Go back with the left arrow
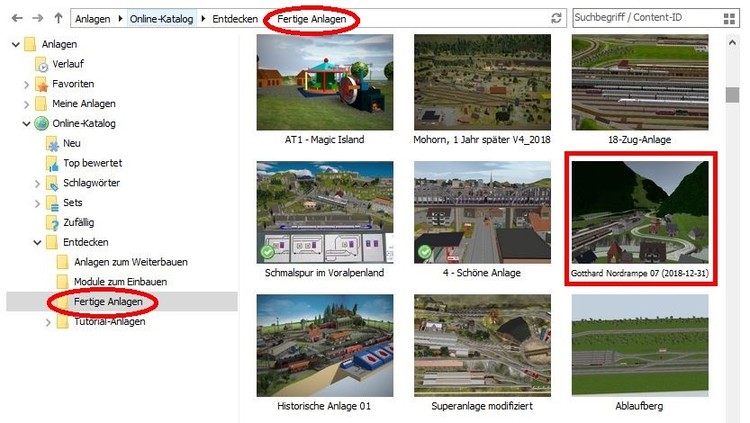The height and width of the screenshot is (423, 750). coord(17,18)
